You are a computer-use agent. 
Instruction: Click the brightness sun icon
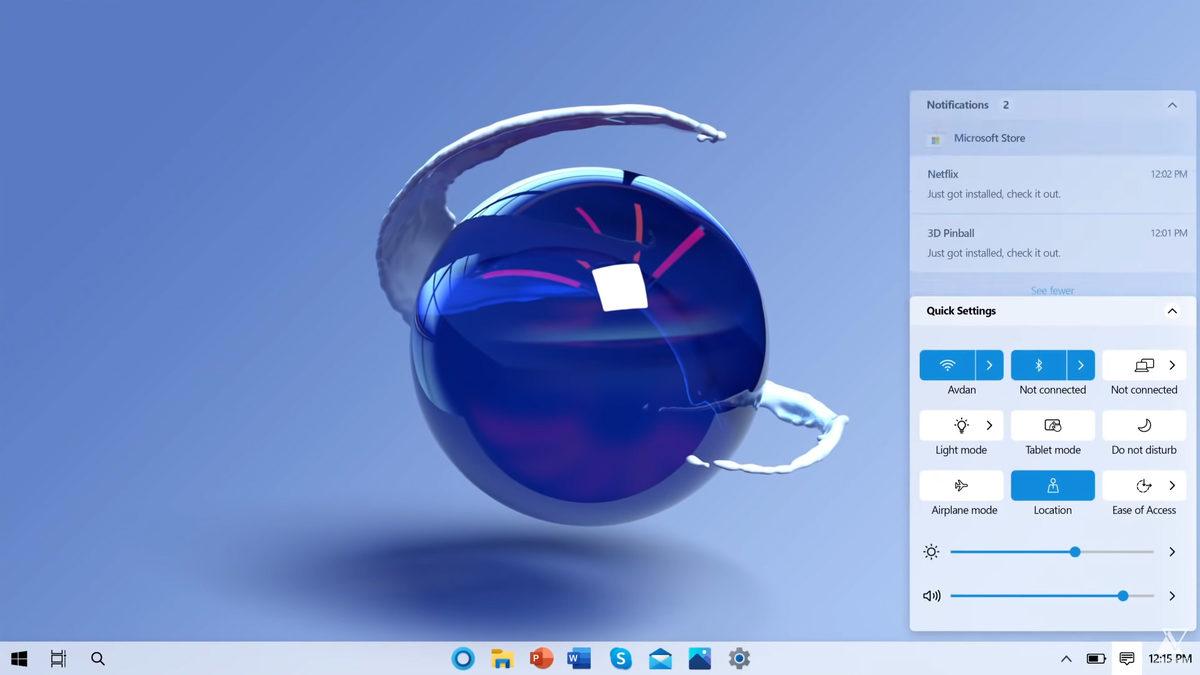click(x=930, y=551)
